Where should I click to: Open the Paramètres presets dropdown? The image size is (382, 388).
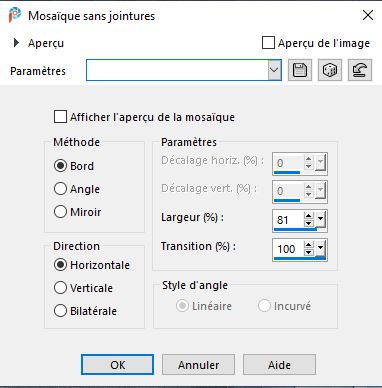[x=274, y=70]
